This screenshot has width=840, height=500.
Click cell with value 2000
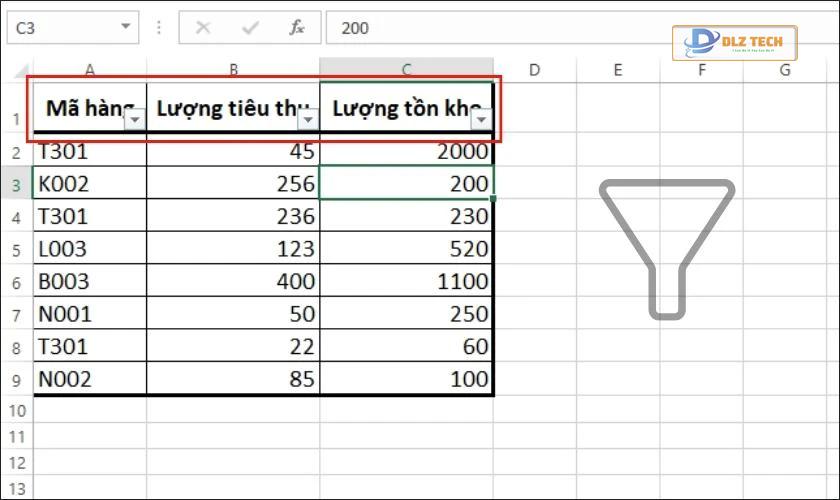pyautogui.click(x=407, y=152)
